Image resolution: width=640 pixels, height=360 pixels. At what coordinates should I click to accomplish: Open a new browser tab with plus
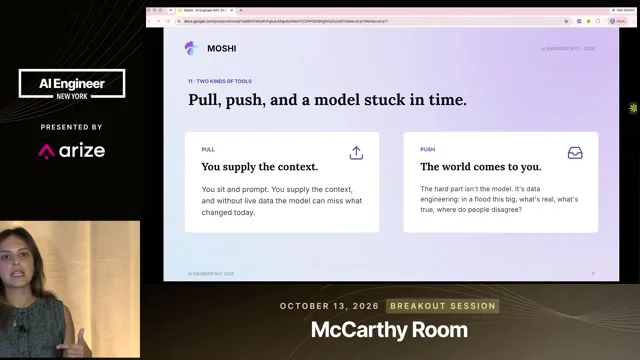pos(241,10)
